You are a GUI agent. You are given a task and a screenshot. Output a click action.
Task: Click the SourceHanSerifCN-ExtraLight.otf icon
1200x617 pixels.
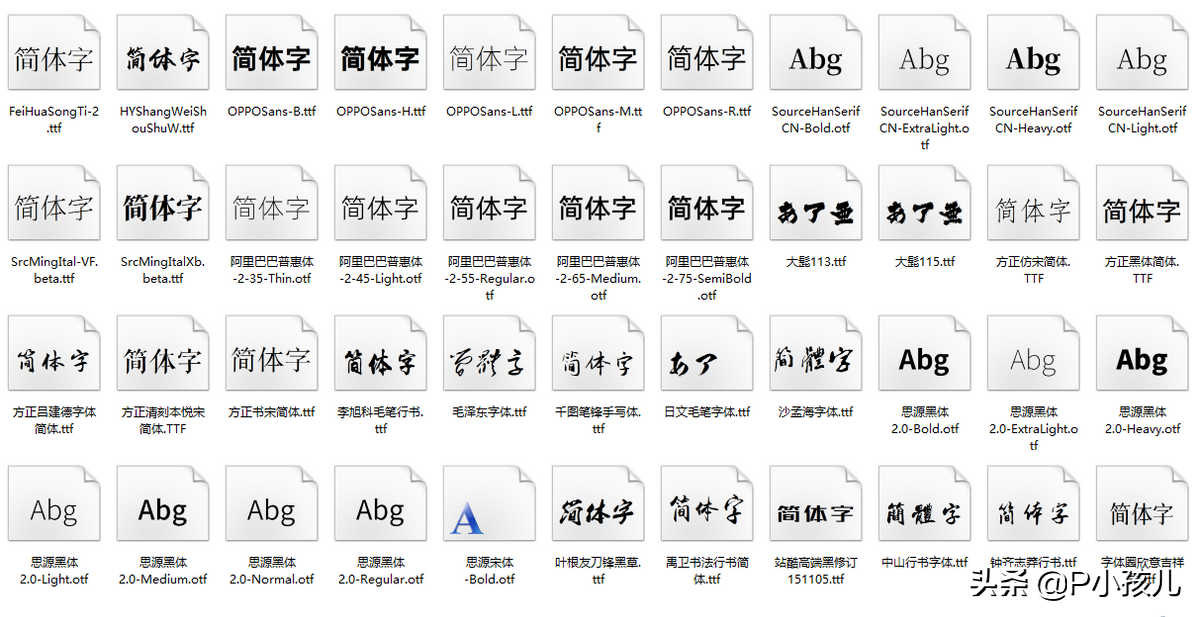coord(925,53)
